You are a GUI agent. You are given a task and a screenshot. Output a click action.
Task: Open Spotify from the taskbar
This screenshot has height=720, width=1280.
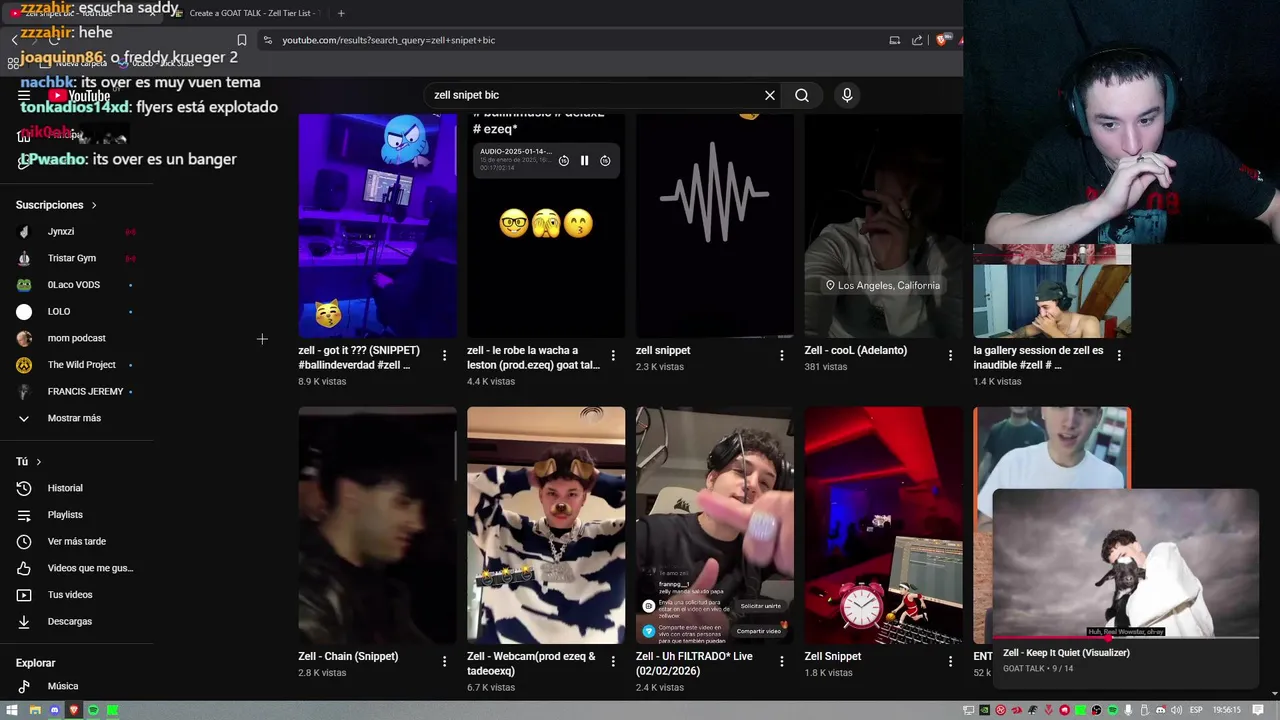pyautogui.click(x=93, y=710)
